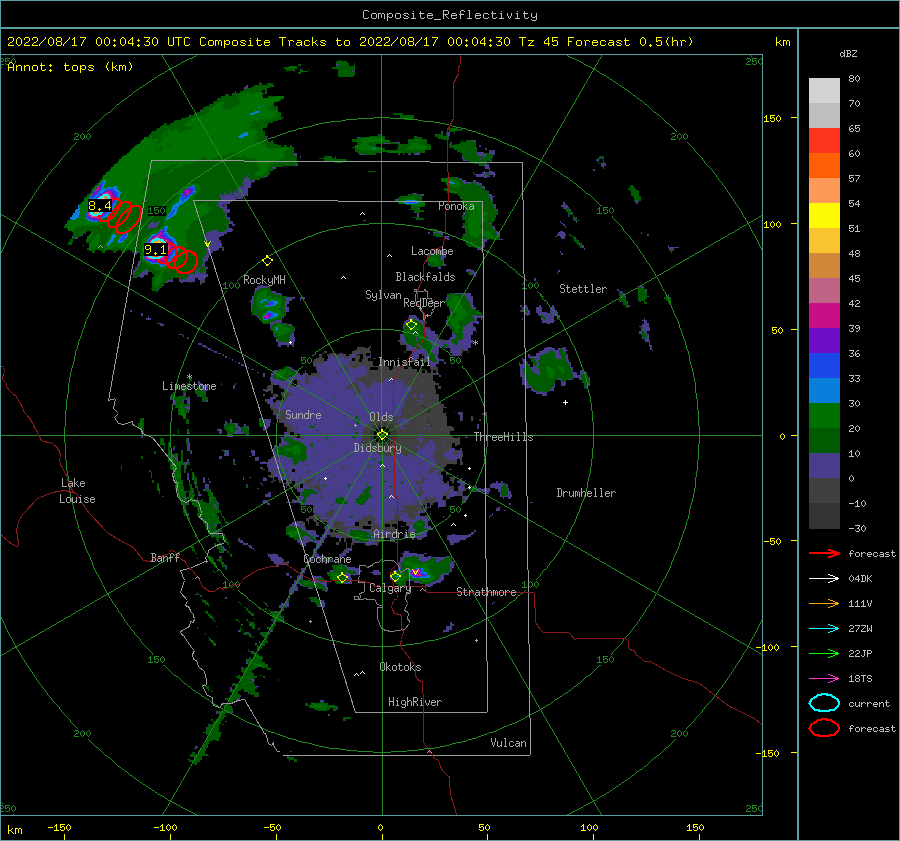Click the bright yellow swatch between 54 and 51

(x=824, y=216)
